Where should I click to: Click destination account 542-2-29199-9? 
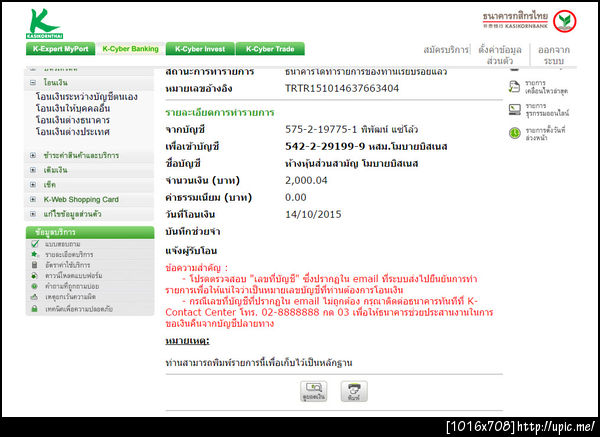(325, 147)
